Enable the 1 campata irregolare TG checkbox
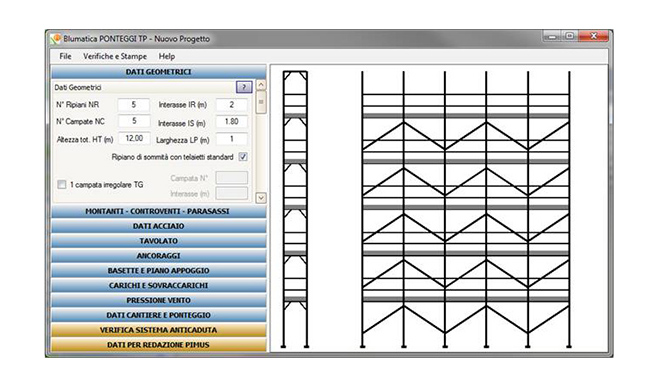The image size is (660, 387). [x=62, y=184]
